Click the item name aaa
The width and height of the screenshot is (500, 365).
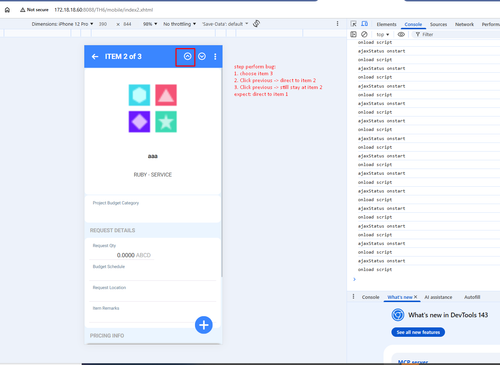point(153,156)
